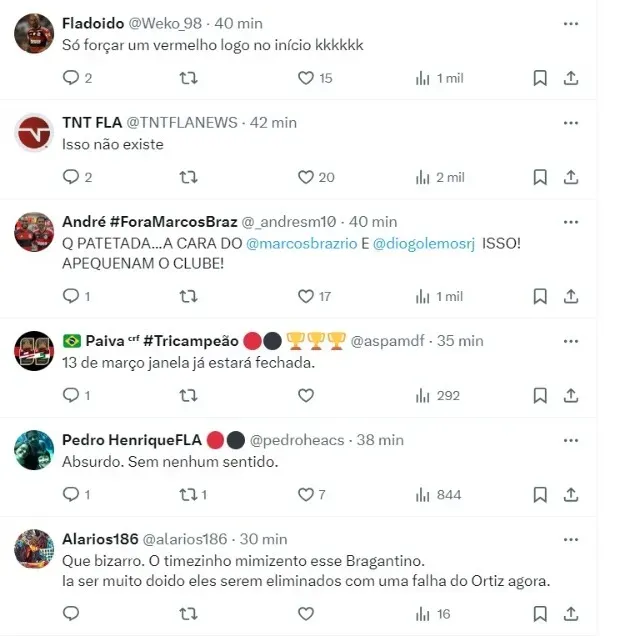The image size is (618, 636).
Task: Open more options for Fladoido's tweet
Action: pos(571,24)
